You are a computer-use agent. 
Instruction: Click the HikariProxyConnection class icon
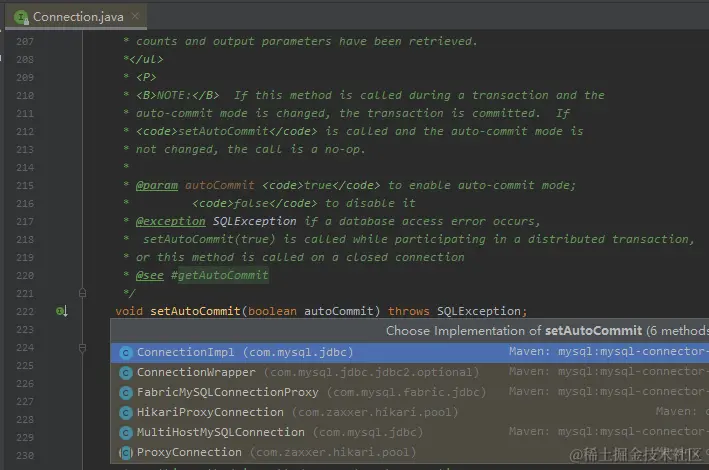click(126, 413)
